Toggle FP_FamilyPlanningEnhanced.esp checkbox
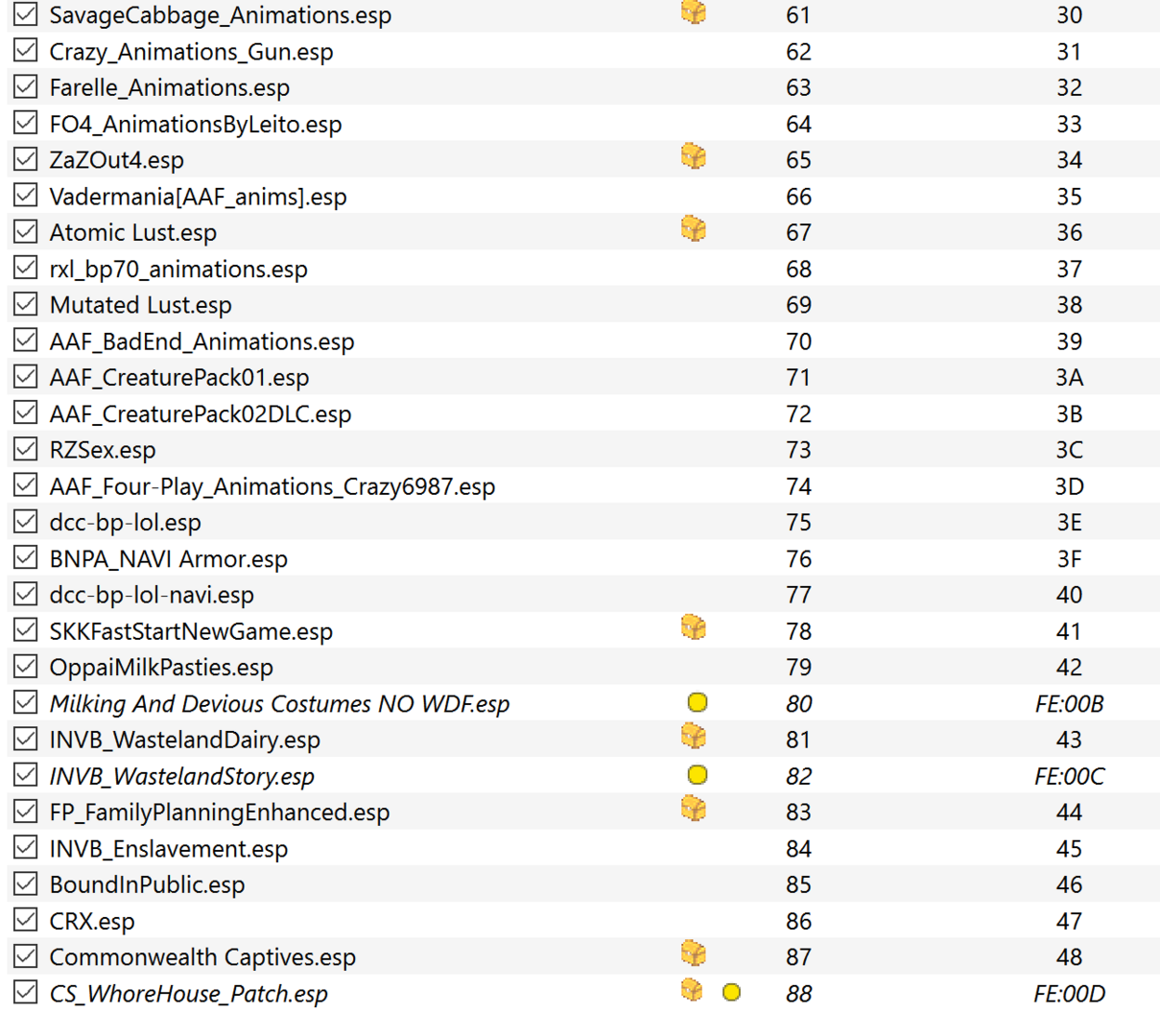 tap(26, 811)
